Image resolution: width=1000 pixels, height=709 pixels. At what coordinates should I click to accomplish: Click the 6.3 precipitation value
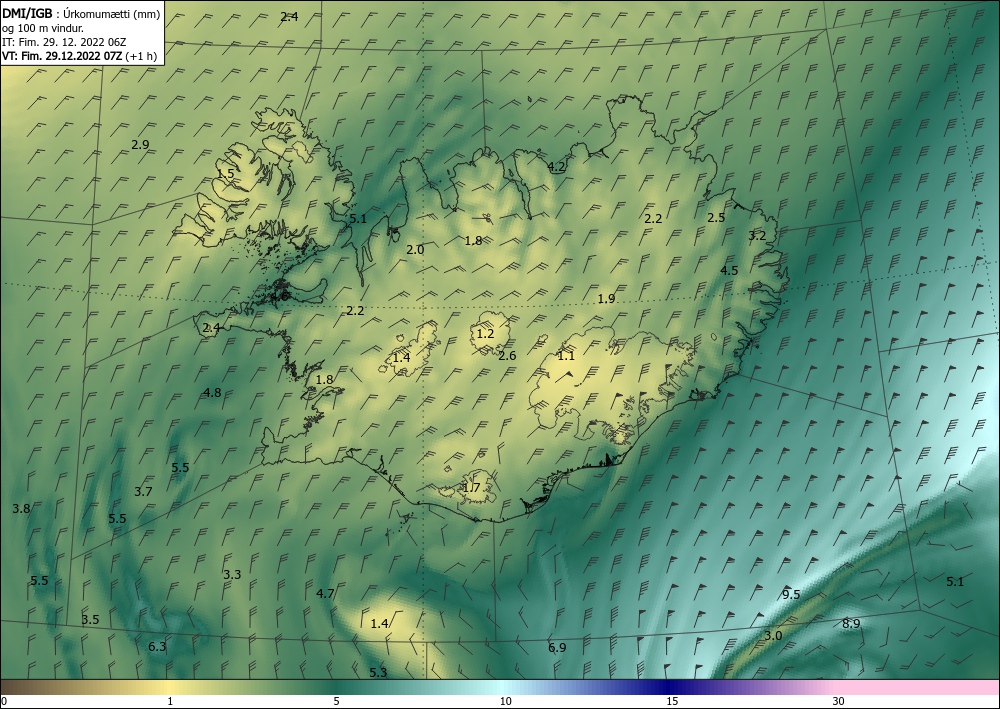pos(157,647)
